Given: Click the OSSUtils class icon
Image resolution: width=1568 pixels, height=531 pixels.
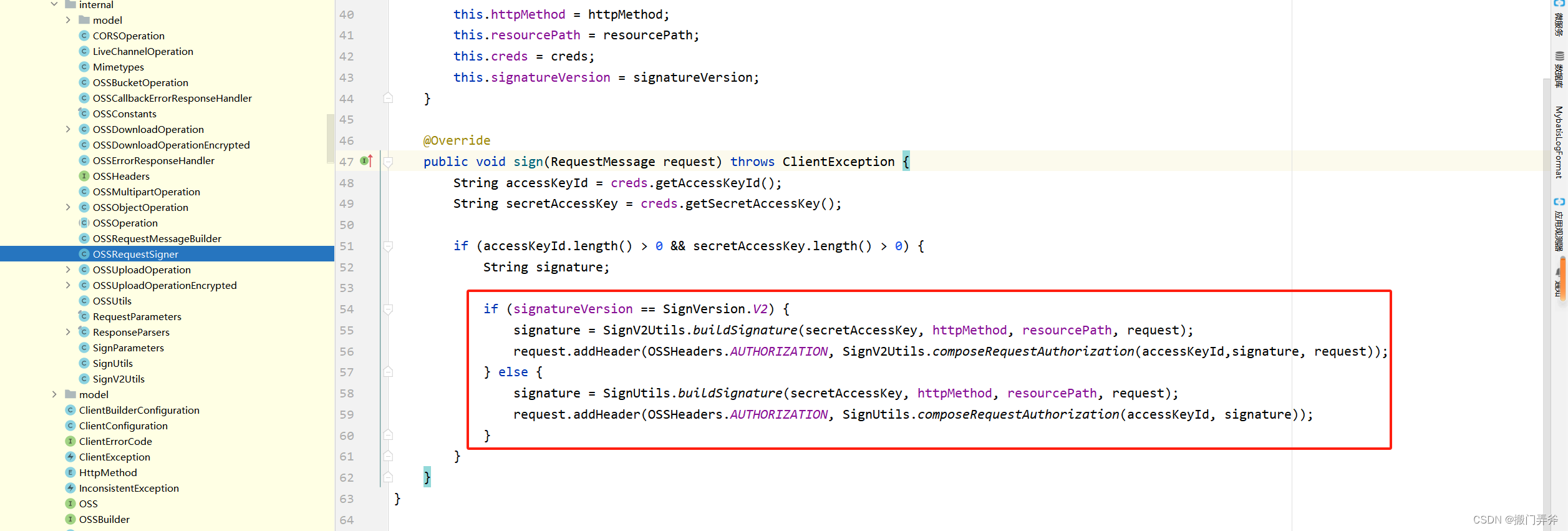Looking at the screenshot, I should click(x=84, y=301).
